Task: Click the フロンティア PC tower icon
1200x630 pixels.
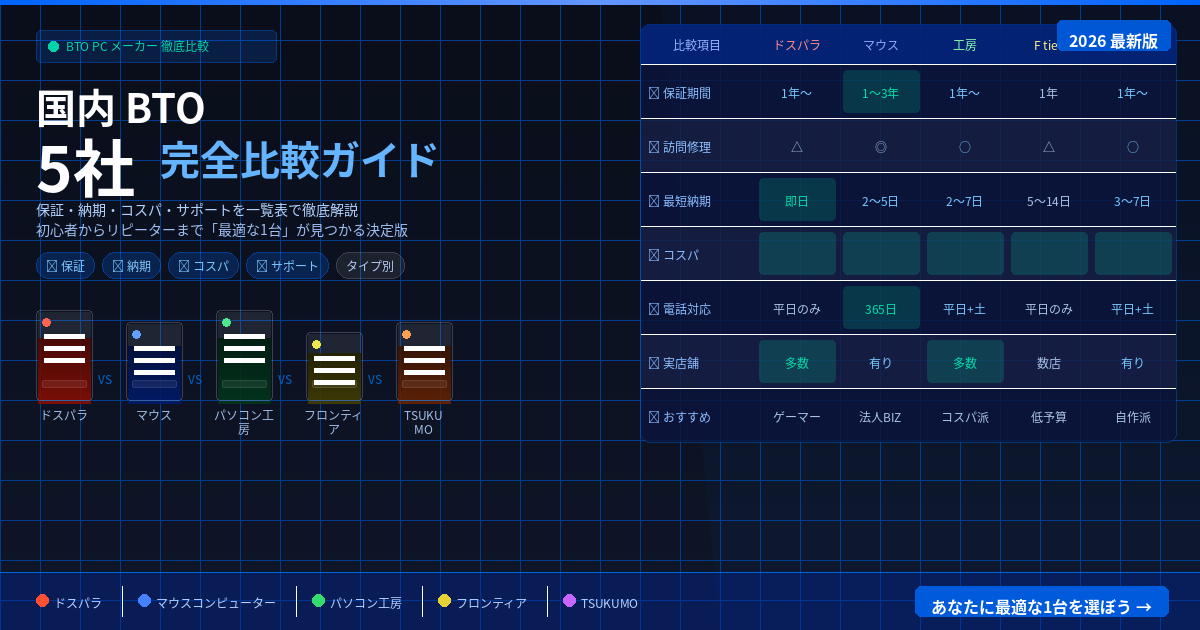Action: [334, 367]
